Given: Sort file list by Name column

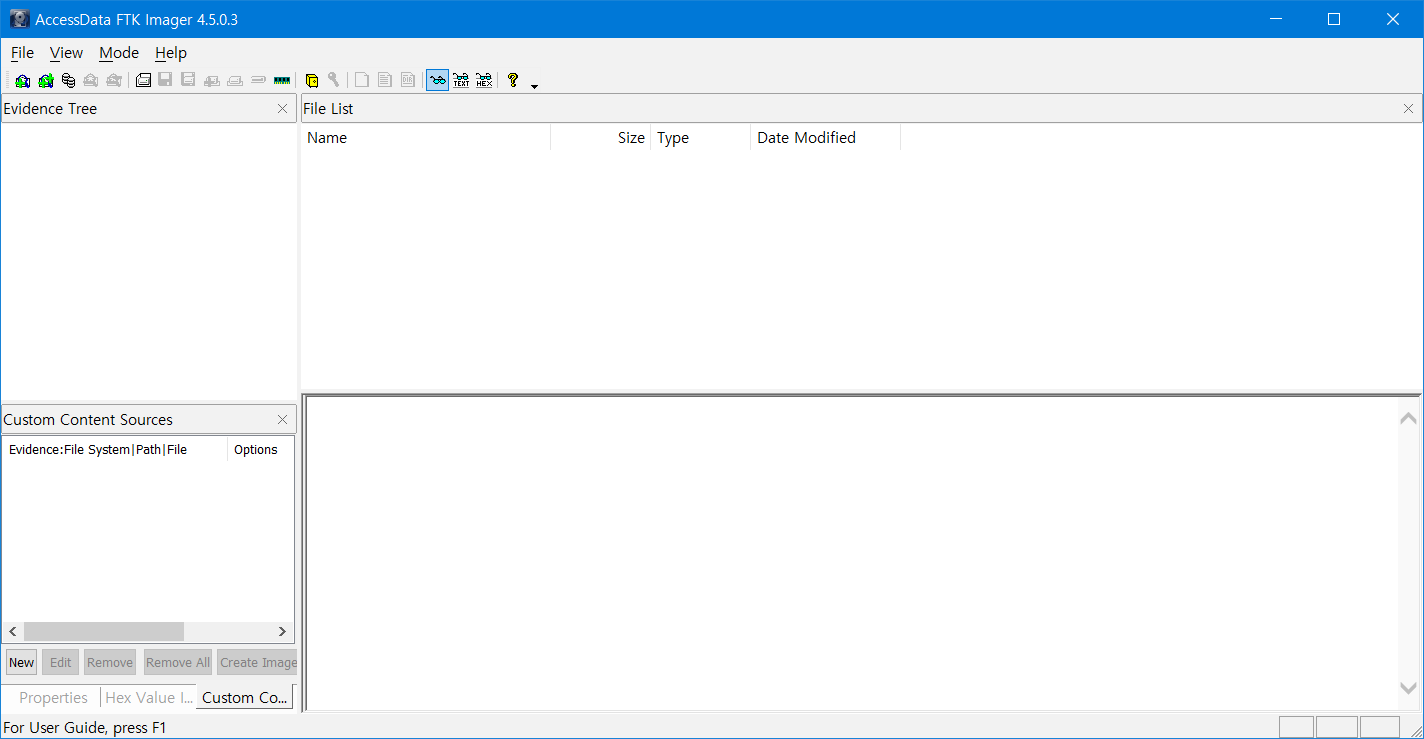Looking at the screenshot, I should pyautogui.click(x=426, y=138).
